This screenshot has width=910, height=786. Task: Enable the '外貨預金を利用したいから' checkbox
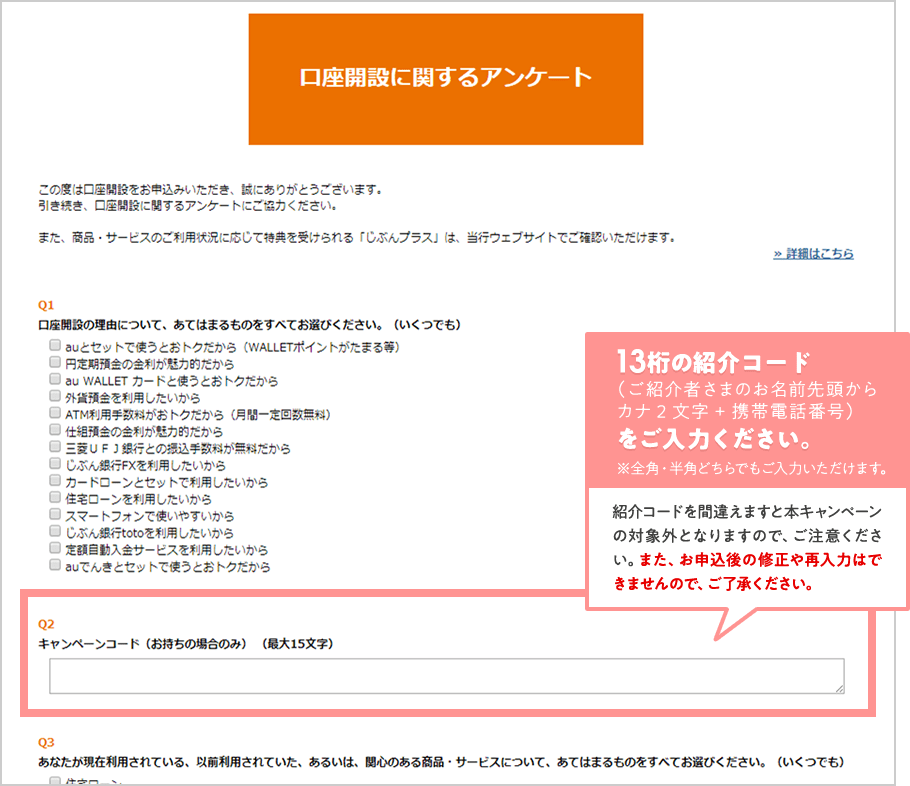(56, 397)
